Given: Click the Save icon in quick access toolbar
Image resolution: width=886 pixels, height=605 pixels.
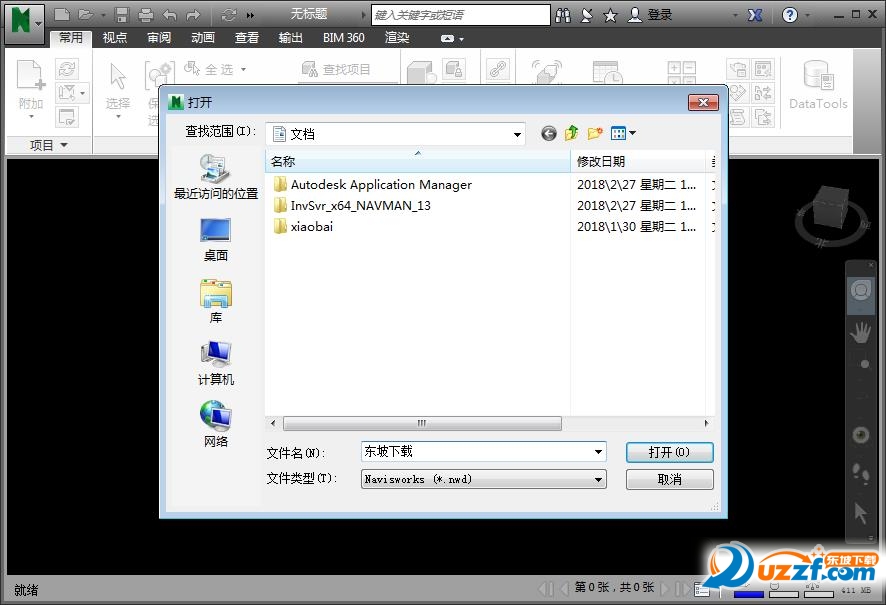Looking at the screenshot, I should point(121,15).
